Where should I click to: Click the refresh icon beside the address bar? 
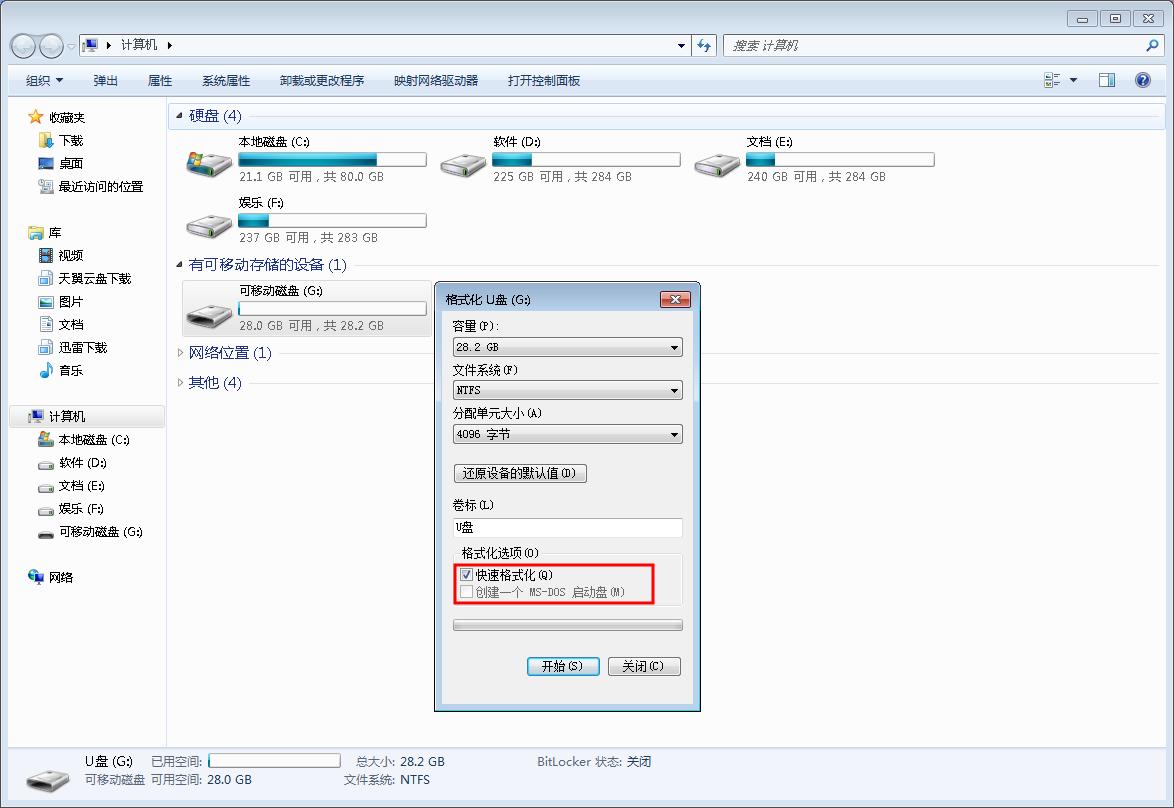pos(704,46)
